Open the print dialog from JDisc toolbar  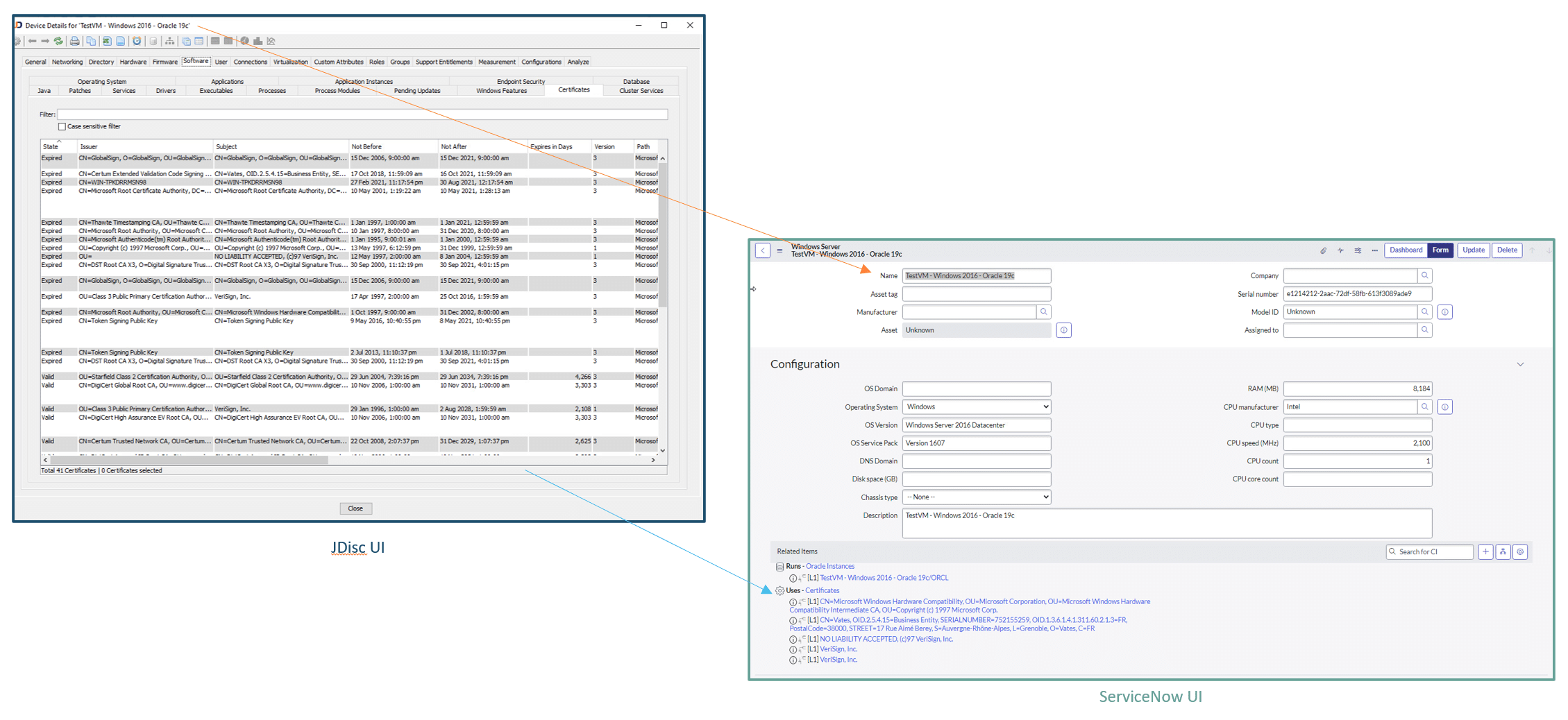(74, 42)
